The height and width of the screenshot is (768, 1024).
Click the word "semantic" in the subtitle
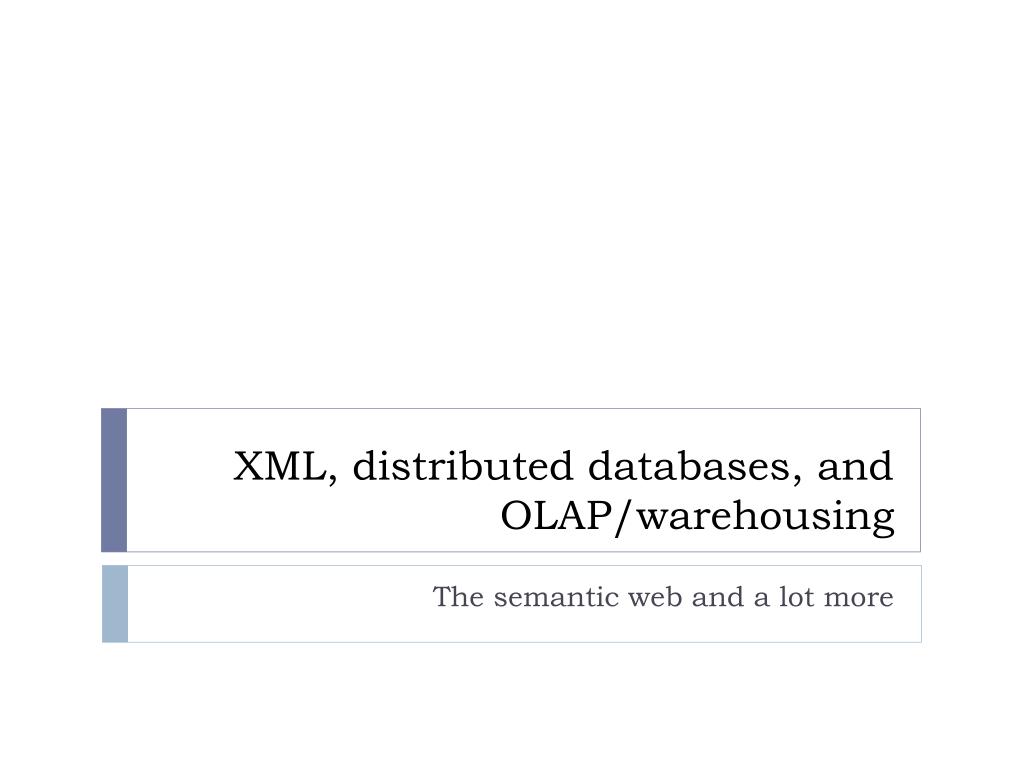pyautogui.click(x=556, y=597)
